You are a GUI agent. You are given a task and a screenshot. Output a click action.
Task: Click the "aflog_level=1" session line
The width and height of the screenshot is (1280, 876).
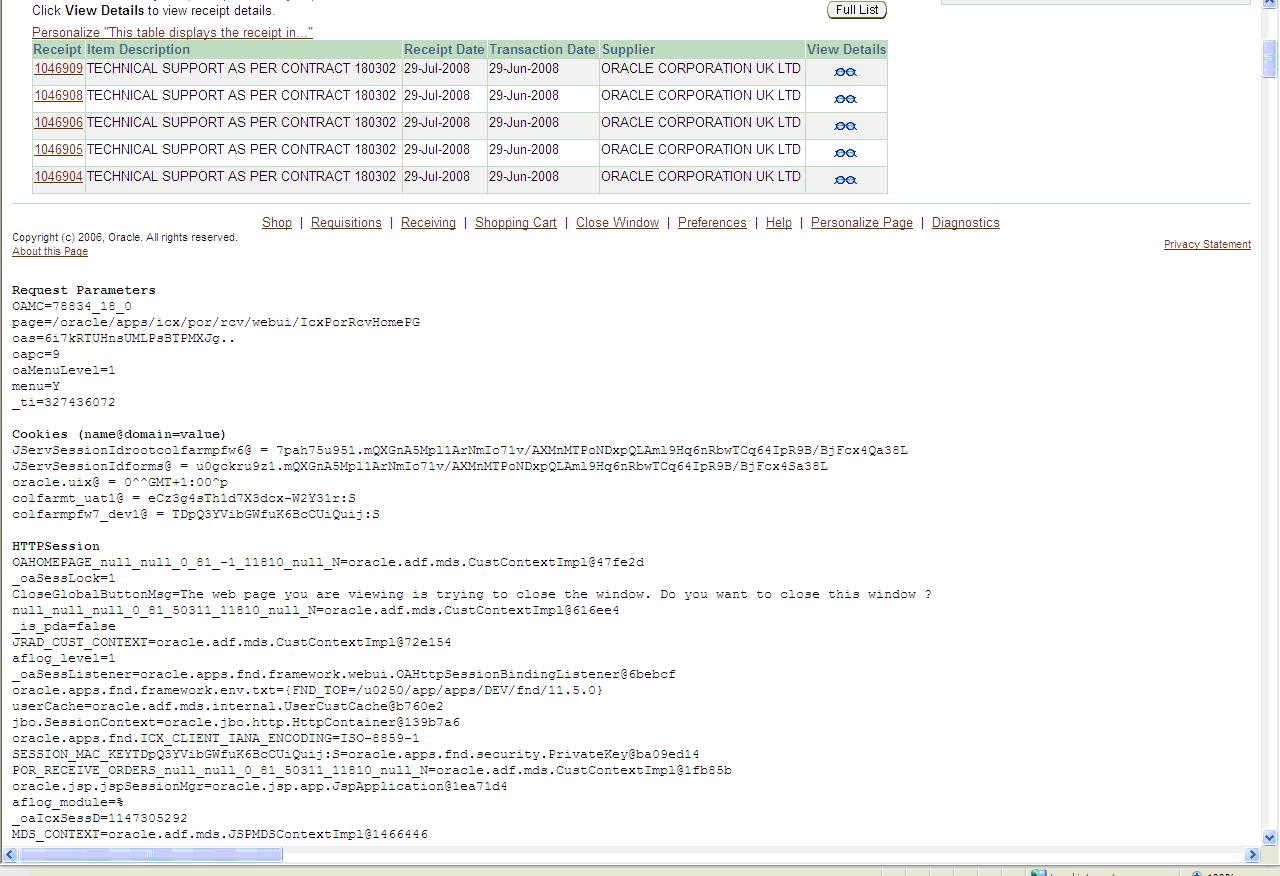tap(64, 658)
